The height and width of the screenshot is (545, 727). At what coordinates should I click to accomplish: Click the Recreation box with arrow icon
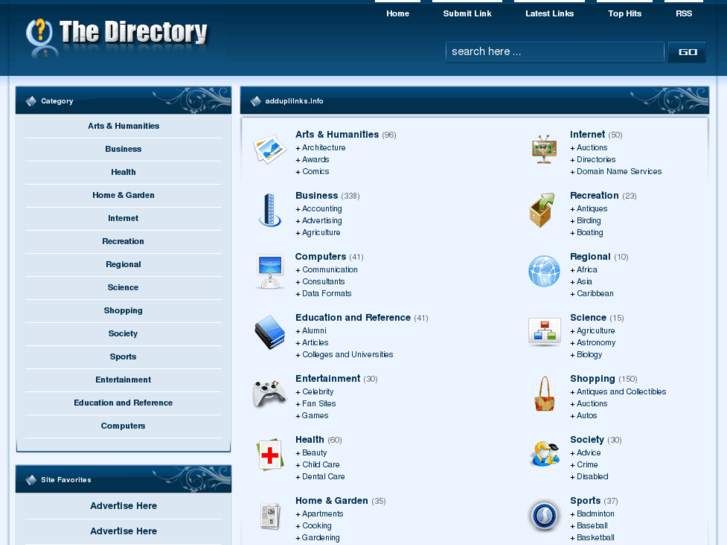[x=542, y=210]
